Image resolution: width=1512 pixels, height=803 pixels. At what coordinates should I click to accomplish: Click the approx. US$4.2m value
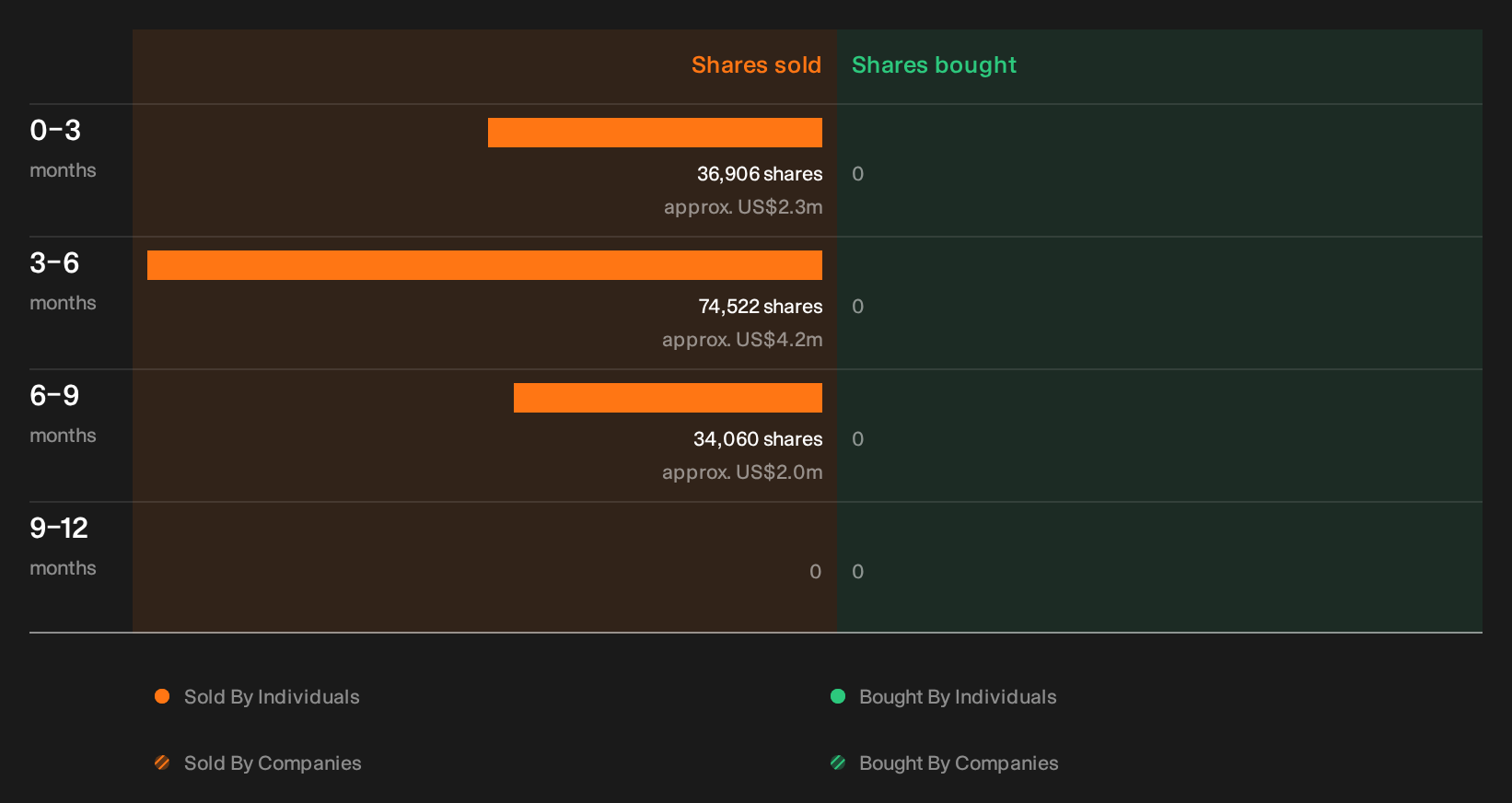(742, 340)
